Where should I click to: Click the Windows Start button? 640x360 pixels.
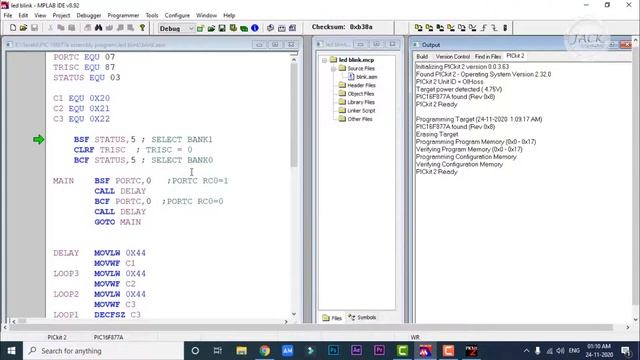coord(11,351)
